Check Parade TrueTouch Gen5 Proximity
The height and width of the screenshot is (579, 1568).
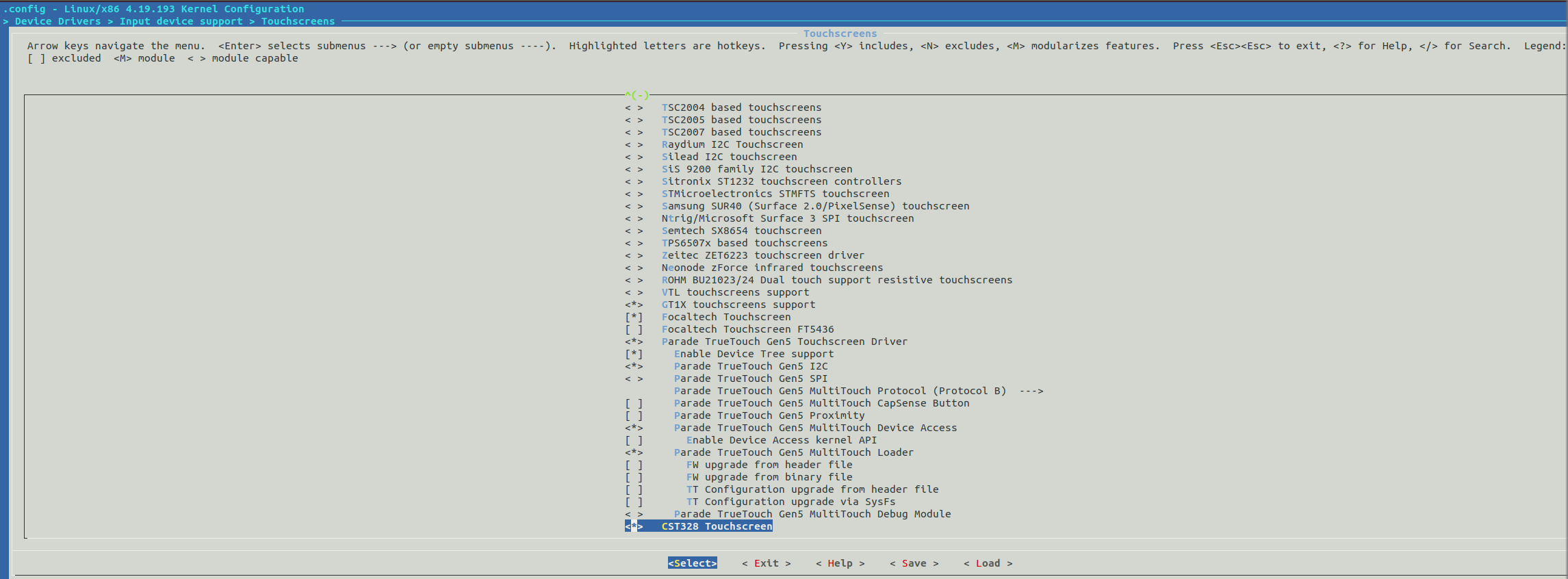coord(634,415)
